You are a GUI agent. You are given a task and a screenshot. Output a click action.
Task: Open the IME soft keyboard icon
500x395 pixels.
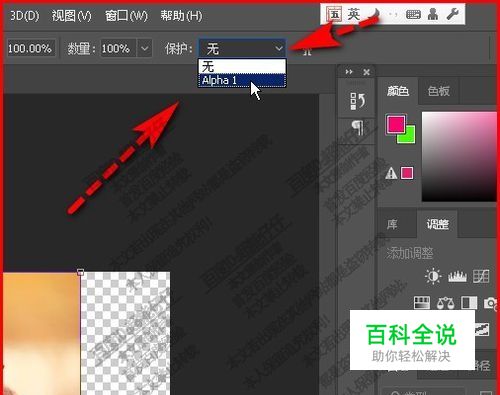(413, 14)
